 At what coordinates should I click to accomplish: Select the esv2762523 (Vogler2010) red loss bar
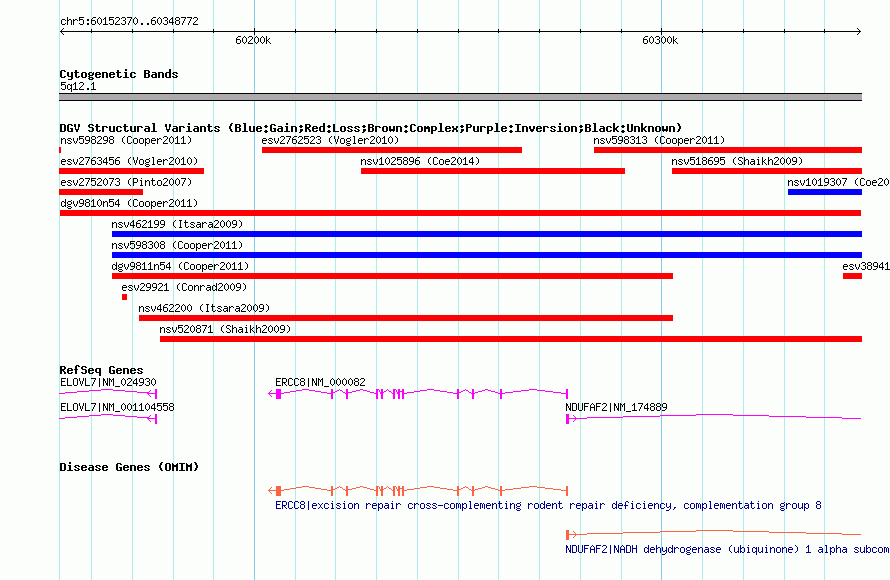click(x=392, y=150)
